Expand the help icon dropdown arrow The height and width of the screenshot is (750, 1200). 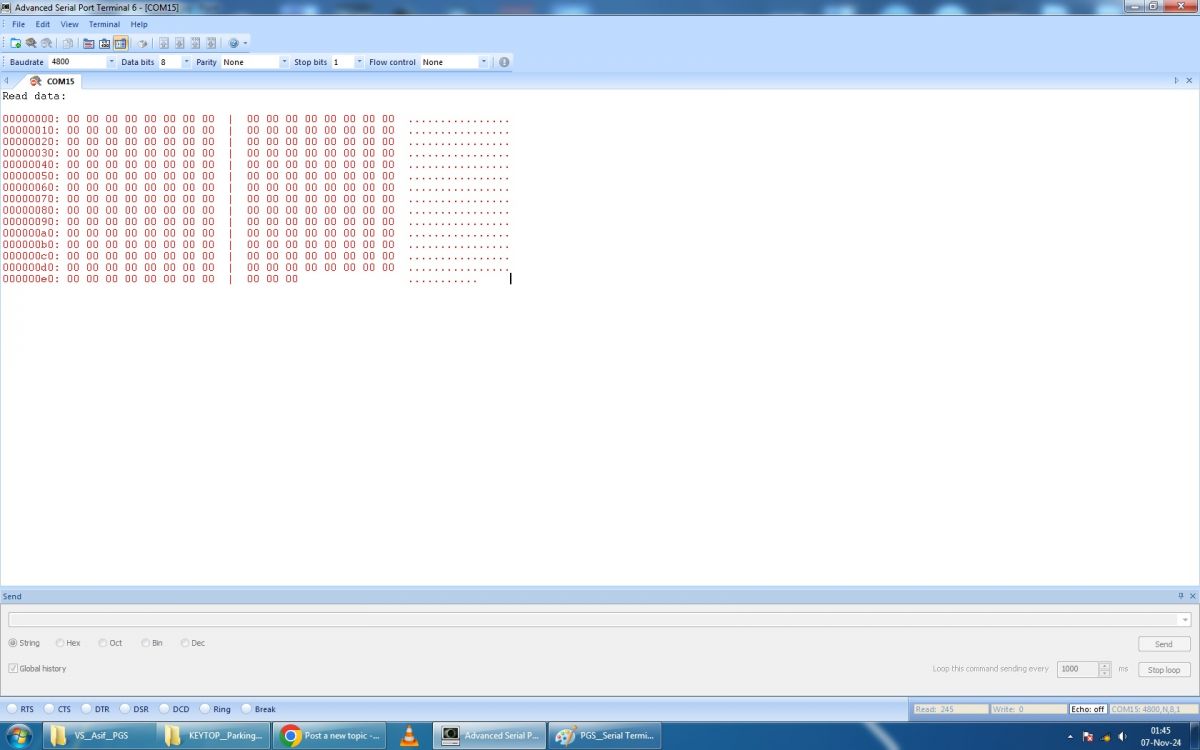tap(245, 43)
